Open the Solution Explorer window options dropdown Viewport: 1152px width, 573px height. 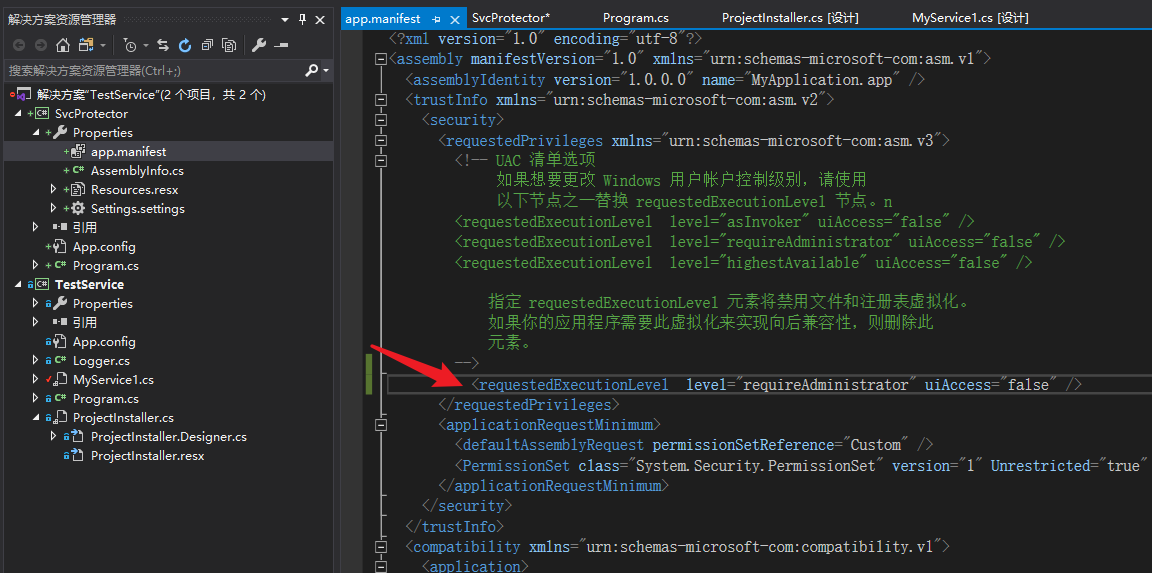click(x=285, y=19)
